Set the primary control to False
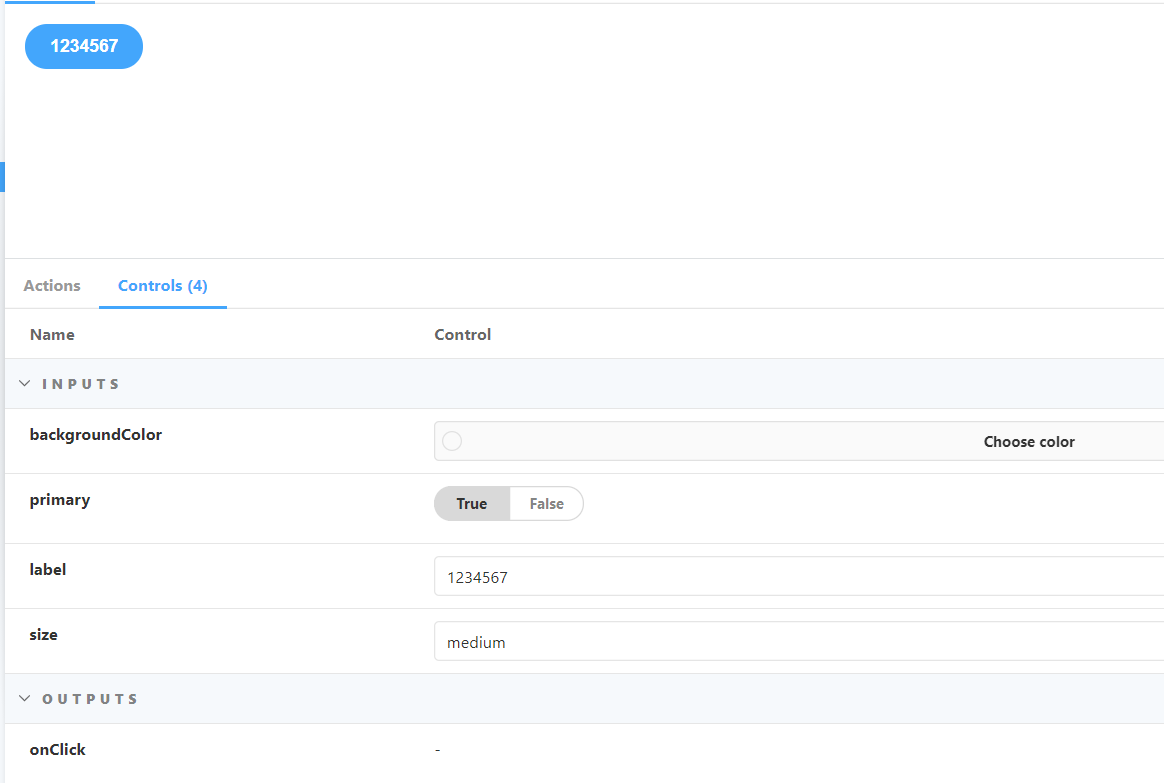The height and width of the screenshot is (783, 1164). coord(546,503)
